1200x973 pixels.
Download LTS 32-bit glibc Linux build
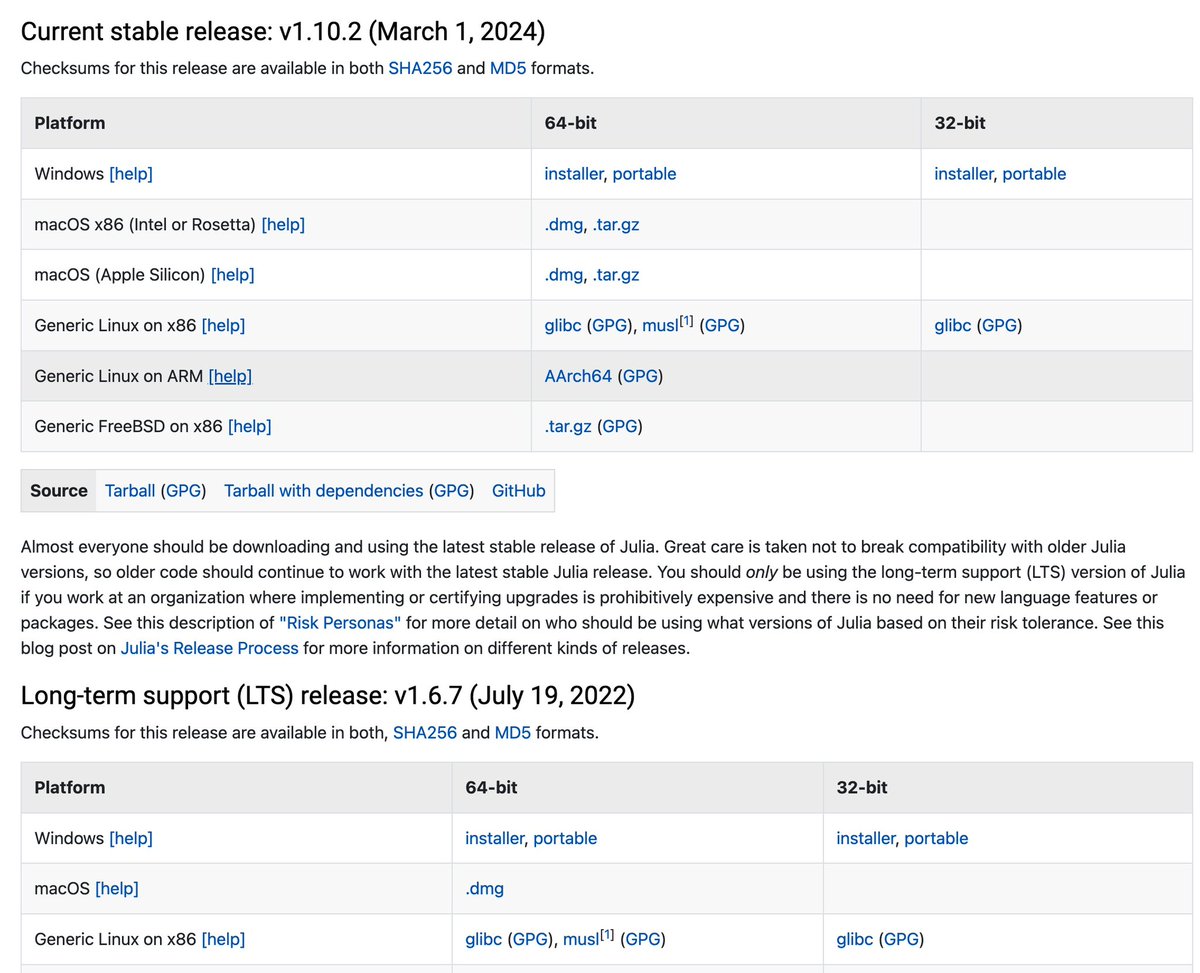855,939
